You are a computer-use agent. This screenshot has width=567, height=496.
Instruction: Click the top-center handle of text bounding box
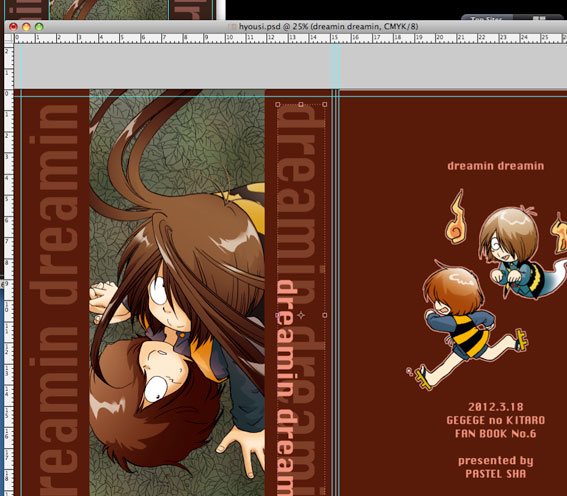[301, 104]
